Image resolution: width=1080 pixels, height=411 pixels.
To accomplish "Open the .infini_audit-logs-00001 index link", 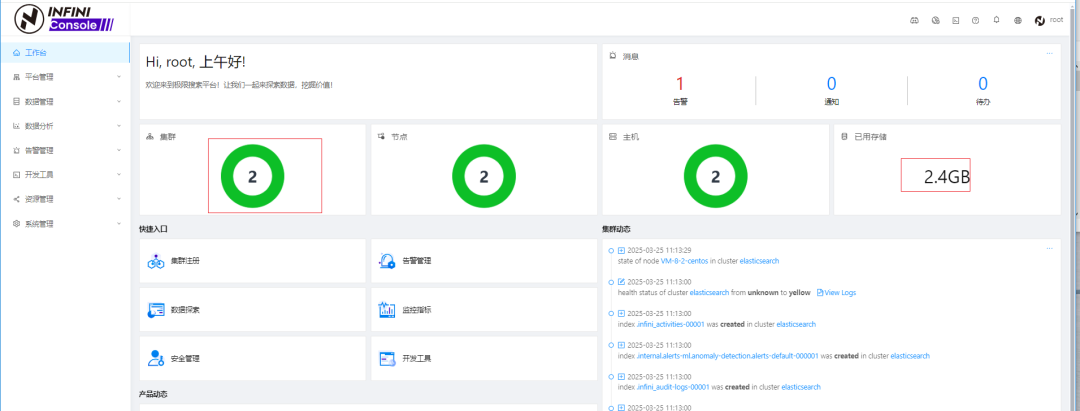I will click(x=672, y=387).
